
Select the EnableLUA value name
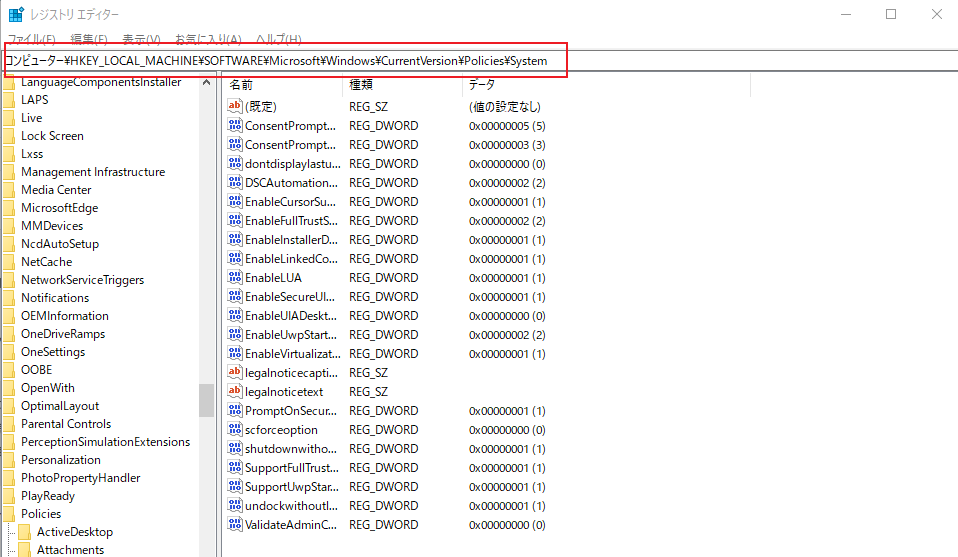273,277
